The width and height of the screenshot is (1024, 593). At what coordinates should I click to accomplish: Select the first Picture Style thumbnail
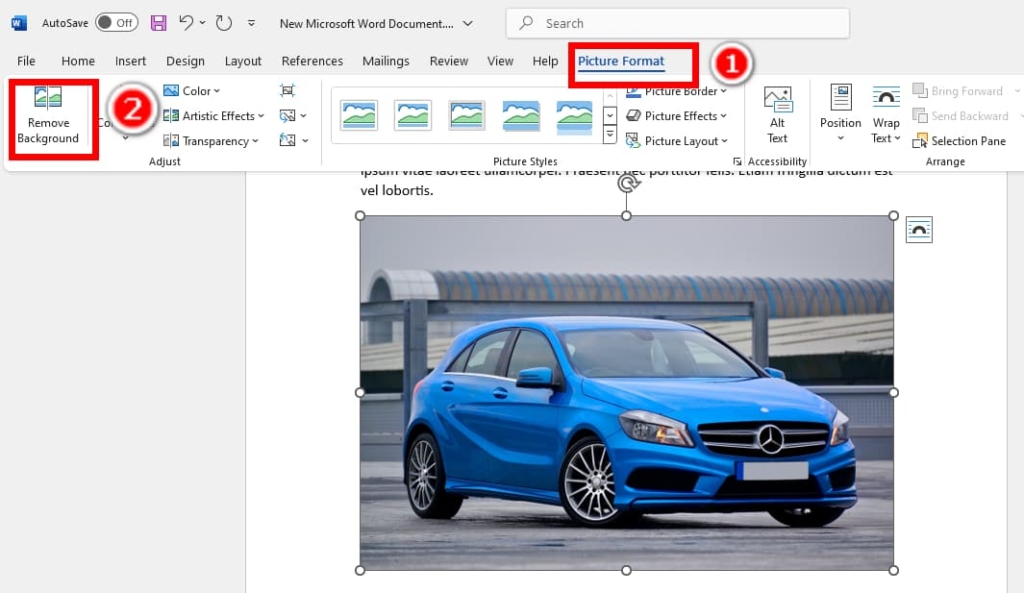point(360,114)
